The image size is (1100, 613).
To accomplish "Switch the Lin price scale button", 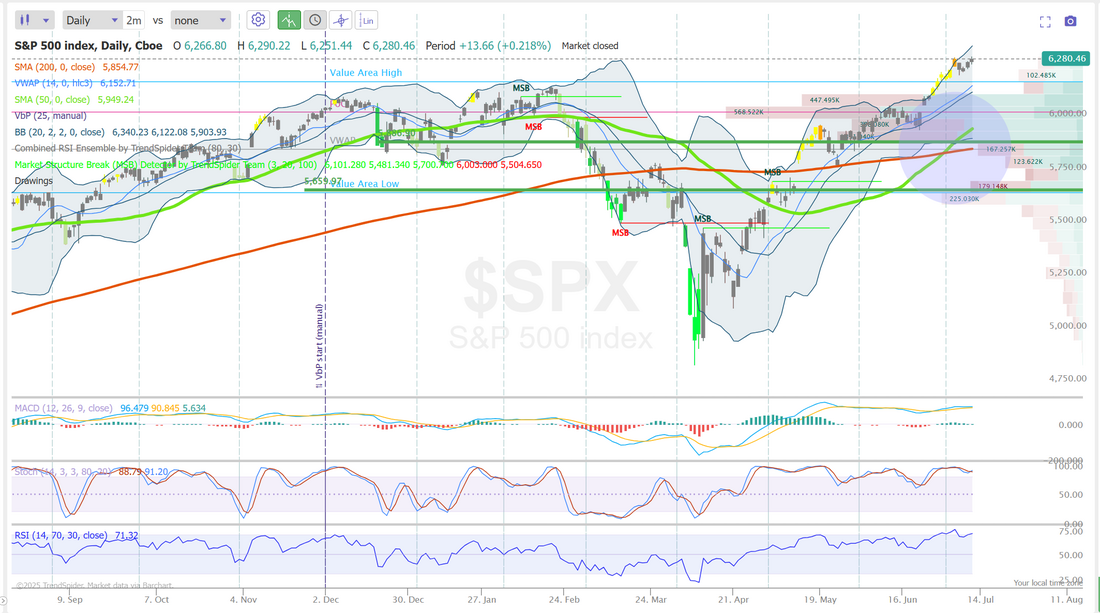I will click(x=367, y=20).
